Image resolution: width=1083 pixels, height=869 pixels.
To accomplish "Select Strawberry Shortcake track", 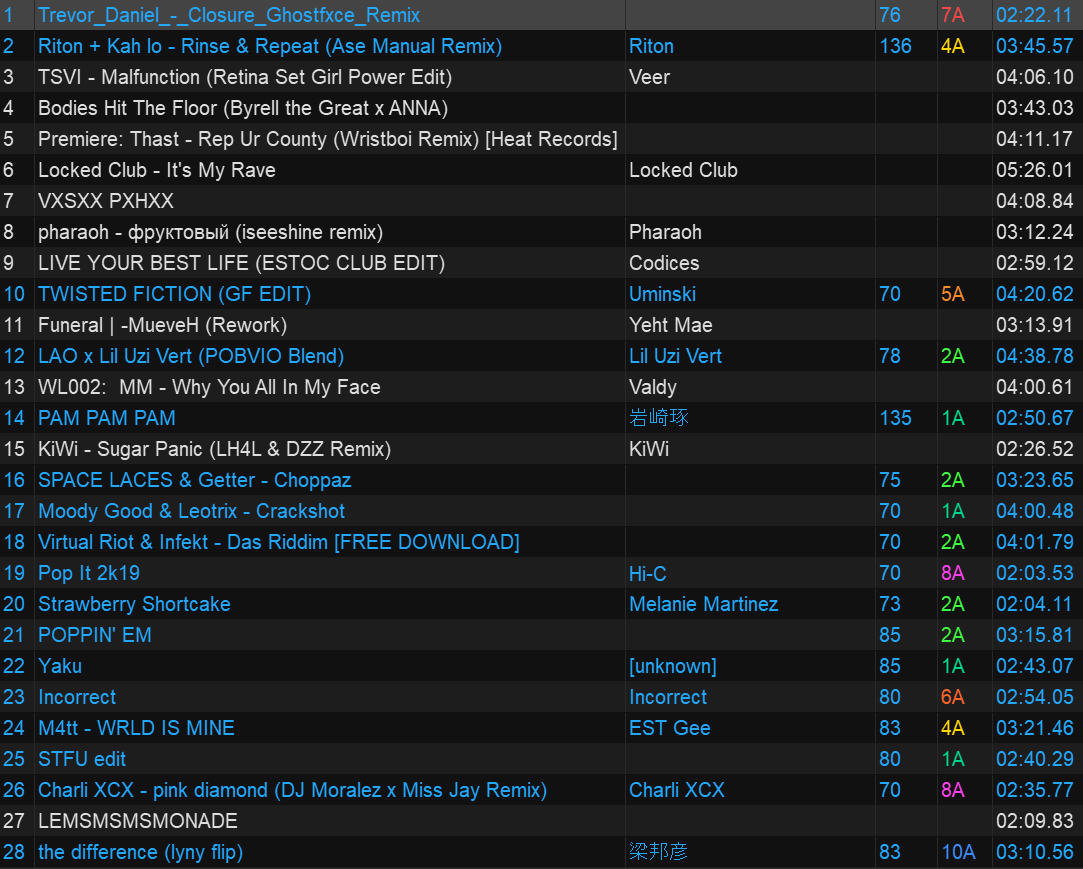I will [134, 604].
